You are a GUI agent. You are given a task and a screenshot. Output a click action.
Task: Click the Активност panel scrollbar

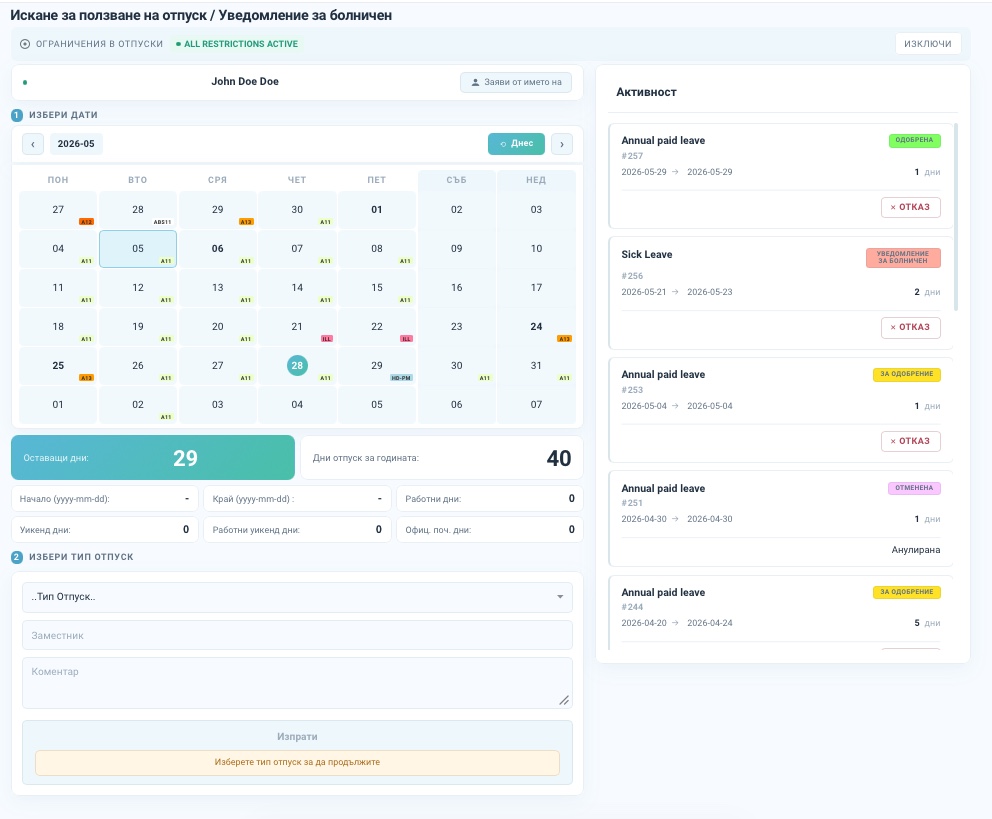pyautogui.click(x=955, y=217)
